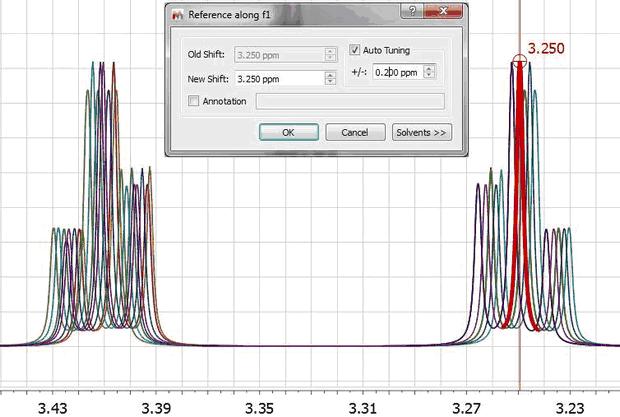This screenshot has height=417, width=620.
Task: Uncheck the Auto Tuning checkbox
Action: tap(356, 50)
